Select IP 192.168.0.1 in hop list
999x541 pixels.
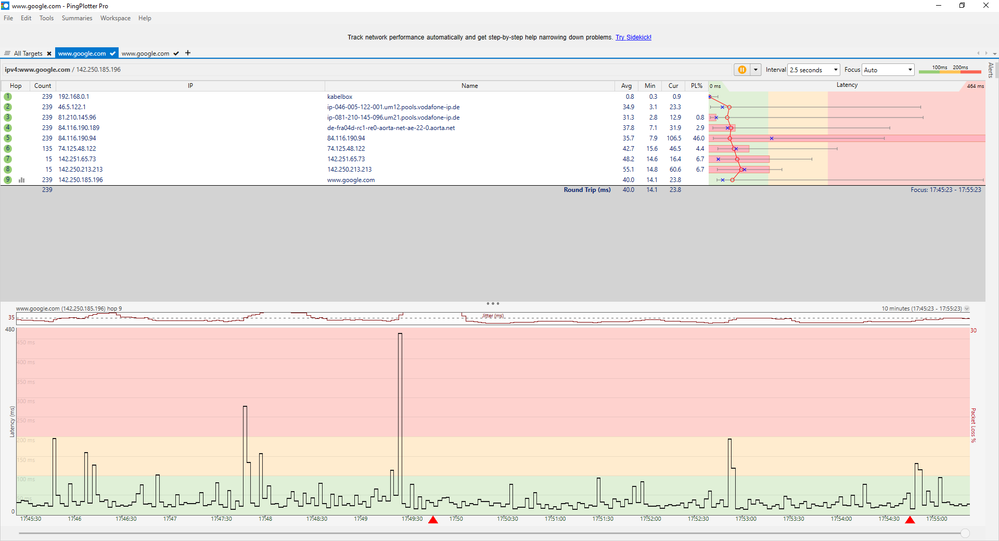(74, 97)
